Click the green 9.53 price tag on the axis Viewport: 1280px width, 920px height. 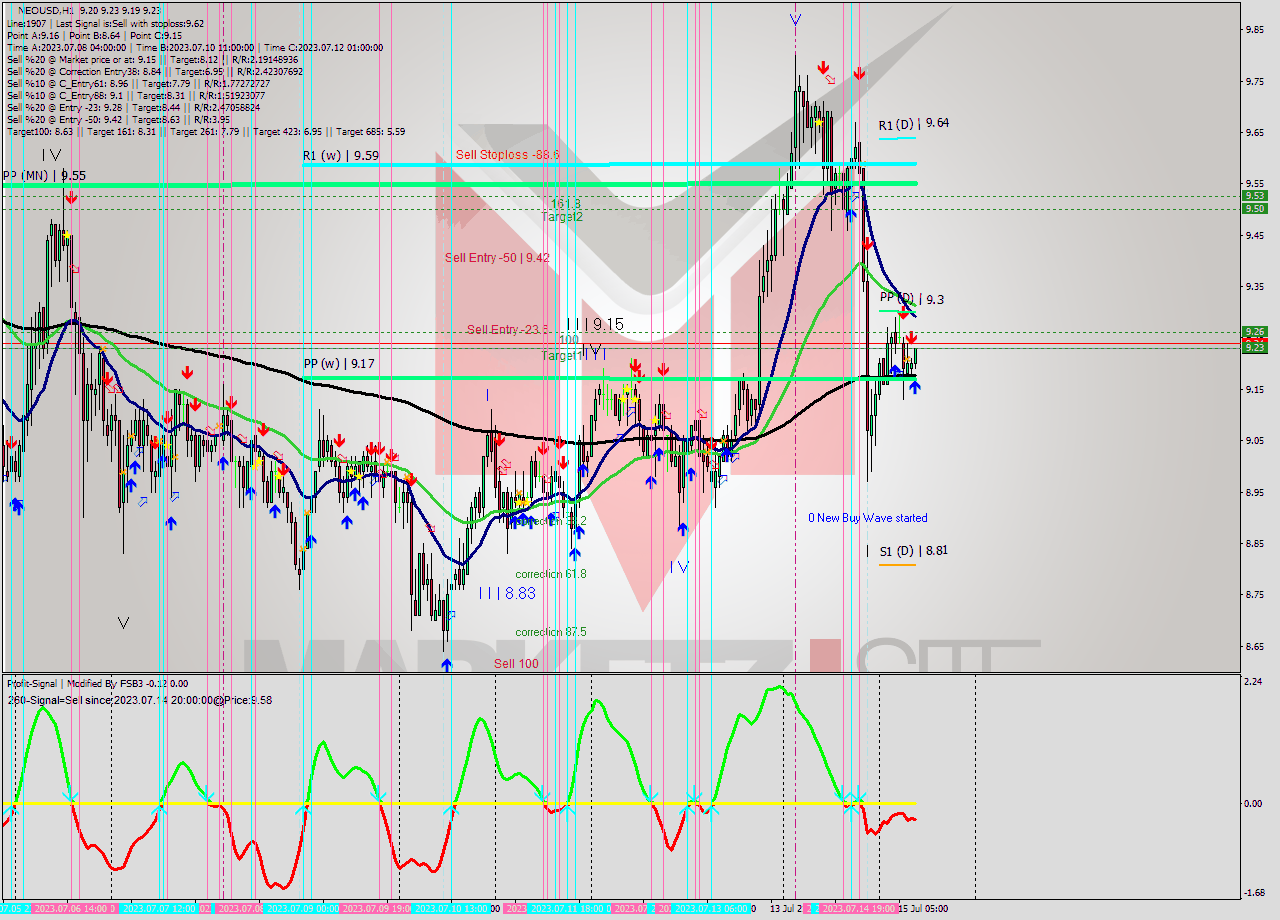1255,196
